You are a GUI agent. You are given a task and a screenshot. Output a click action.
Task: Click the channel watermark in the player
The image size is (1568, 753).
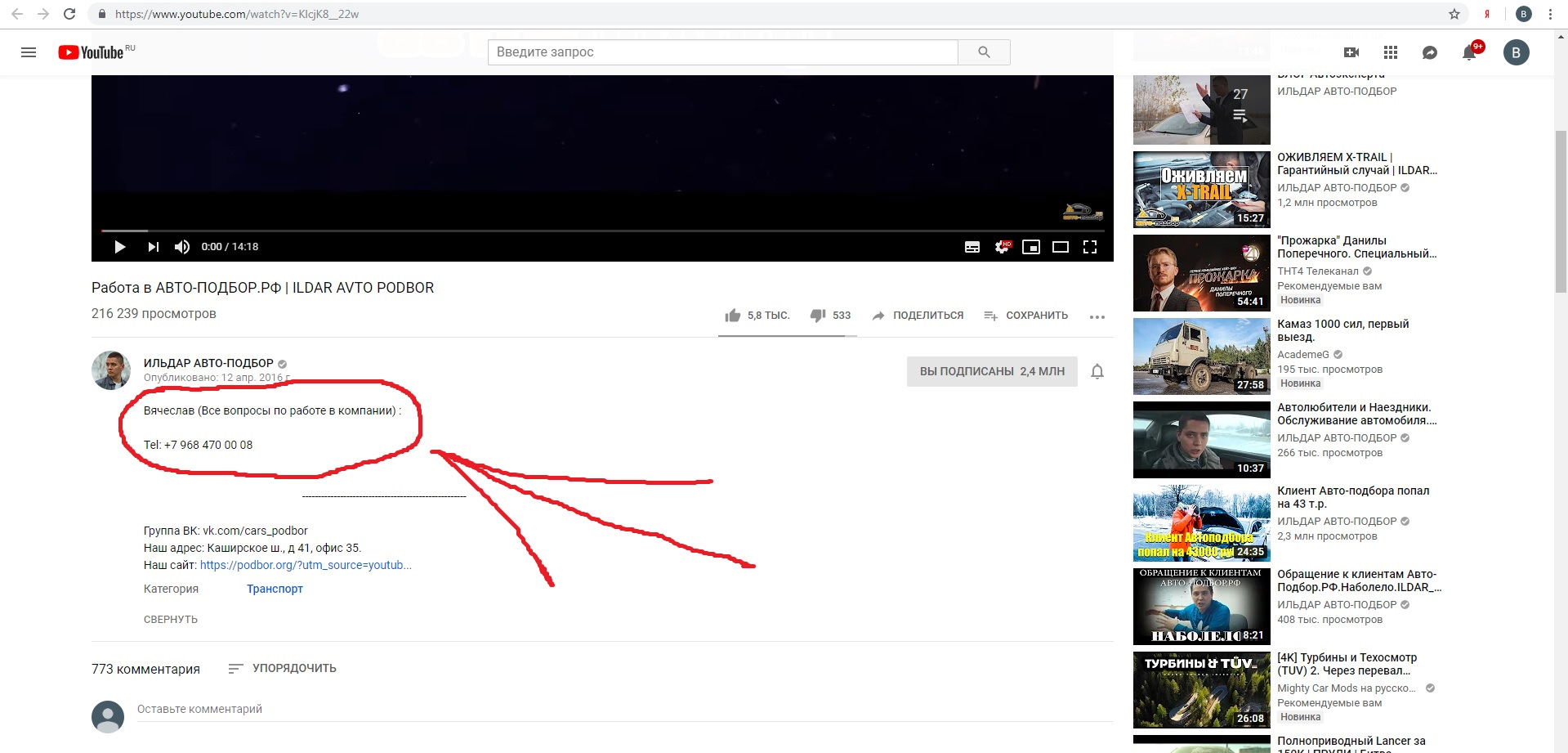click(x=1083, y=213)
